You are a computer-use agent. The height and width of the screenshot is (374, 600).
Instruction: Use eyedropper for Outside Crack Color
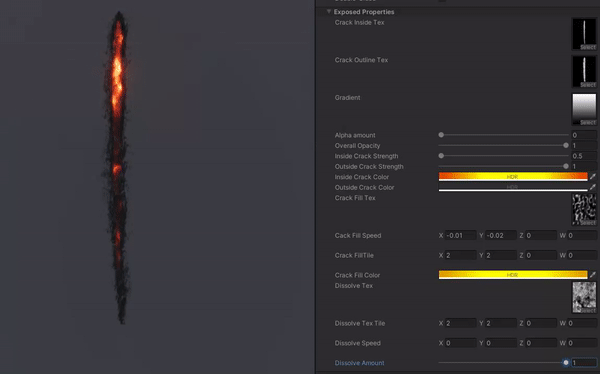pos(593,187)
